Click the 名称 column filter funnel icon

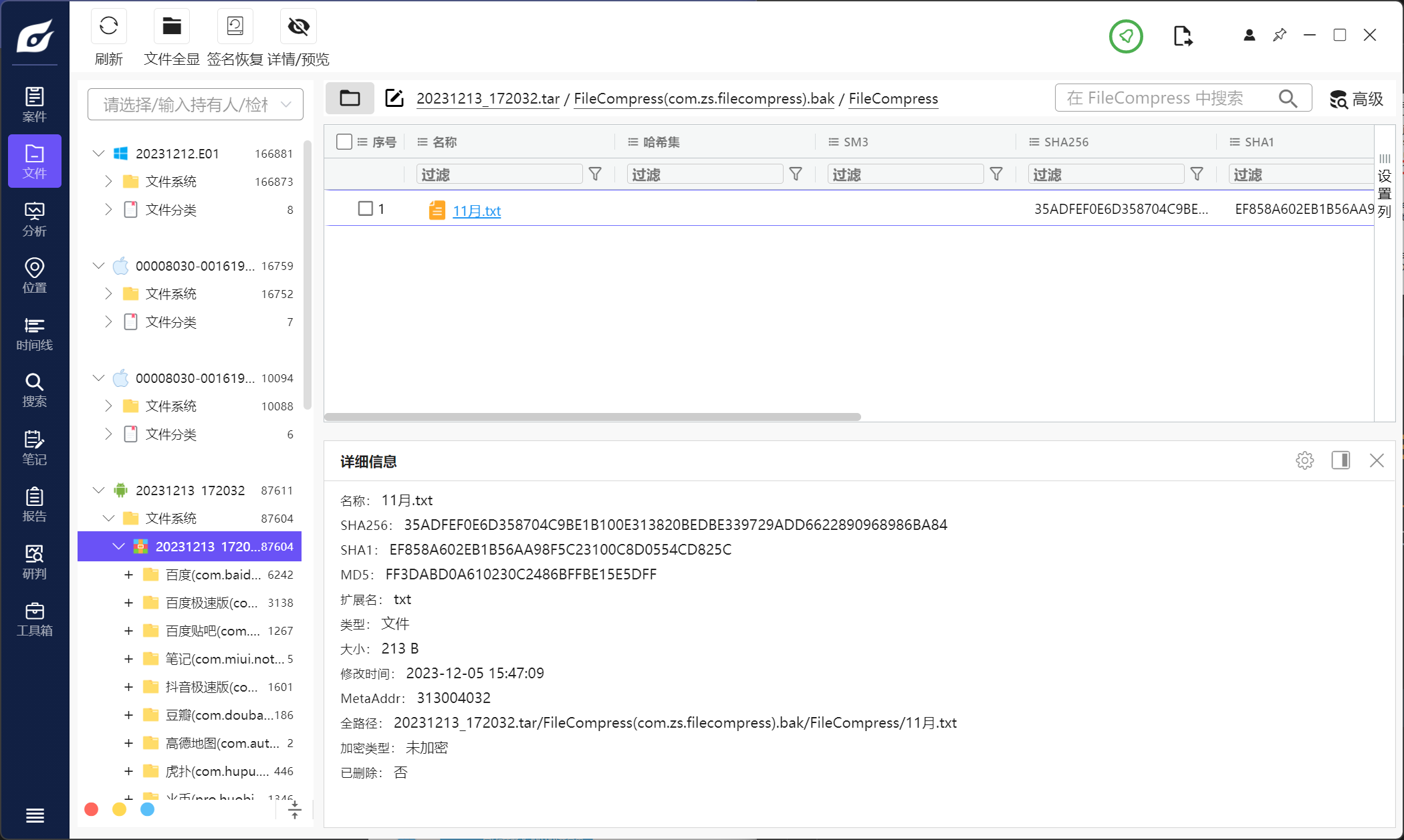[x=595, y=174]
